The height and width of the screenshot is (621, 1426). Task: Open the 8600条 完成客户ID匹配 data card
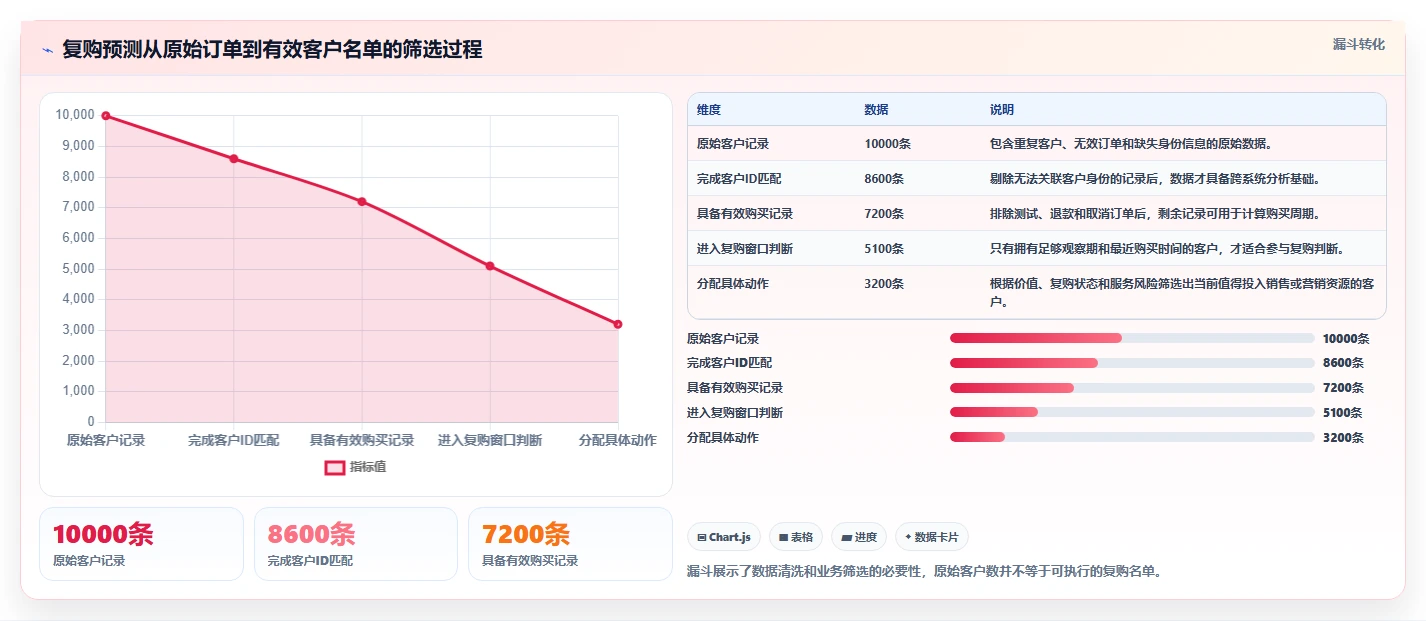[x=356, y=544]
